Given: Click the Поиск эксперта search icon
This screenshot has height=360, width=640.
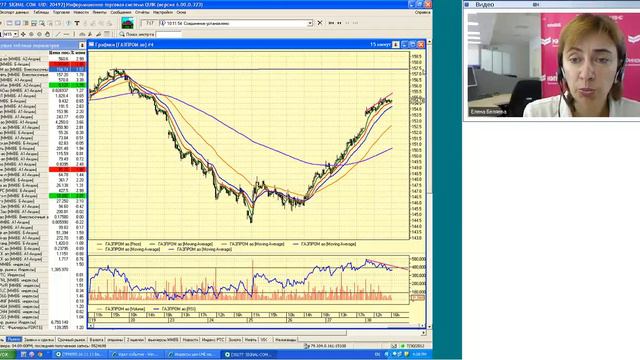Looking at the screenshot, I should [122, 34].
